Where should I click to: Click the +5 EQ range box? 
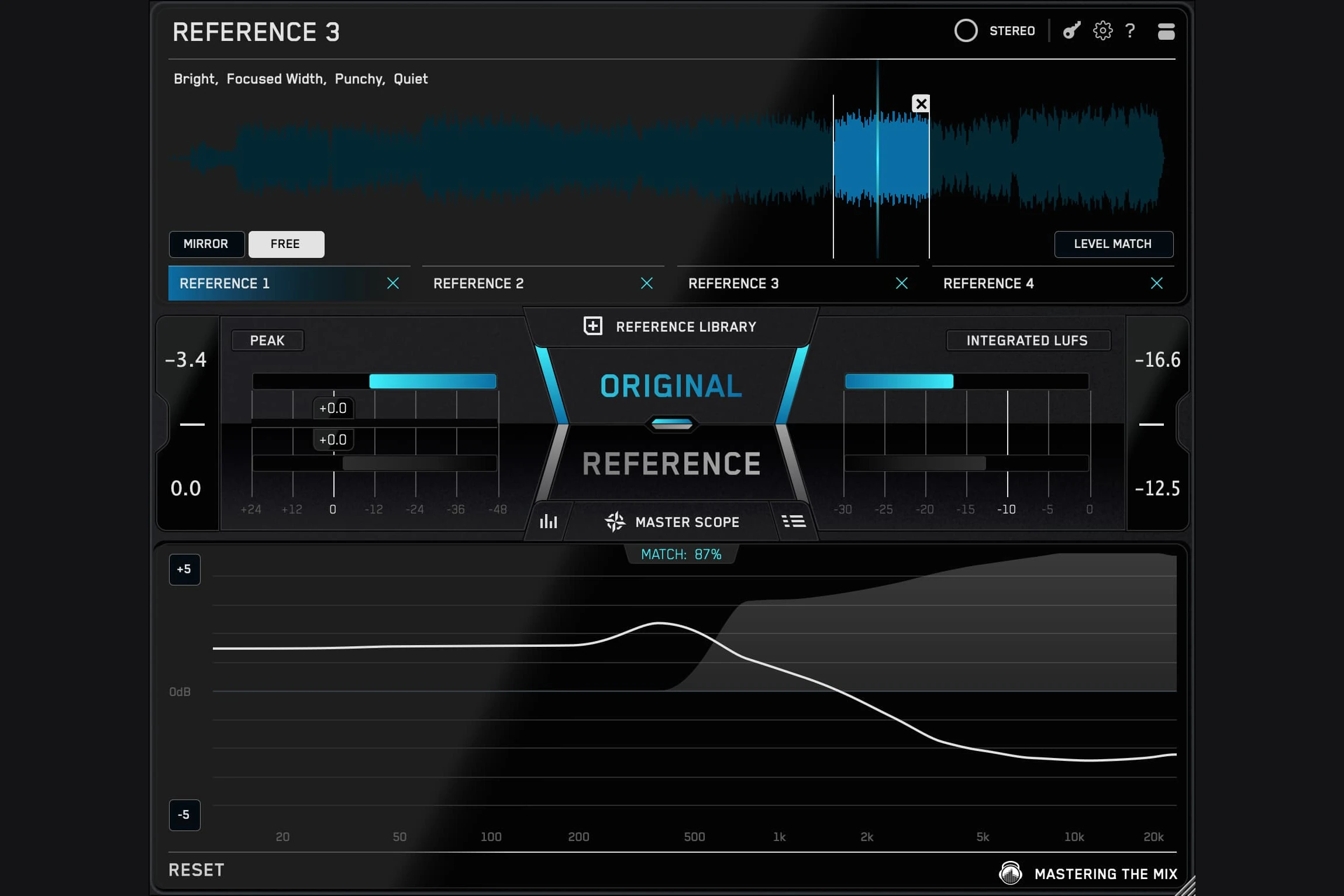184,569
